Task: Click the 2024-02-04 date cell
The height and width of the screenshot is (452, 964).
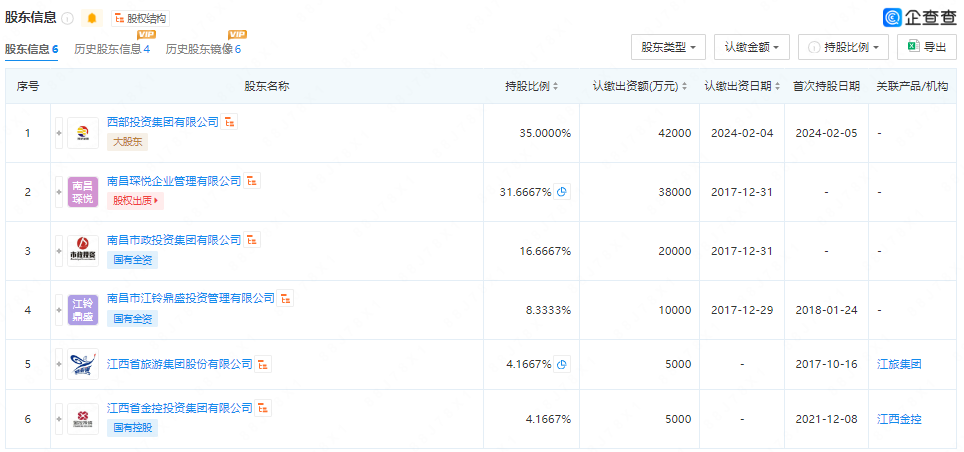Action: tap(742, 133)
